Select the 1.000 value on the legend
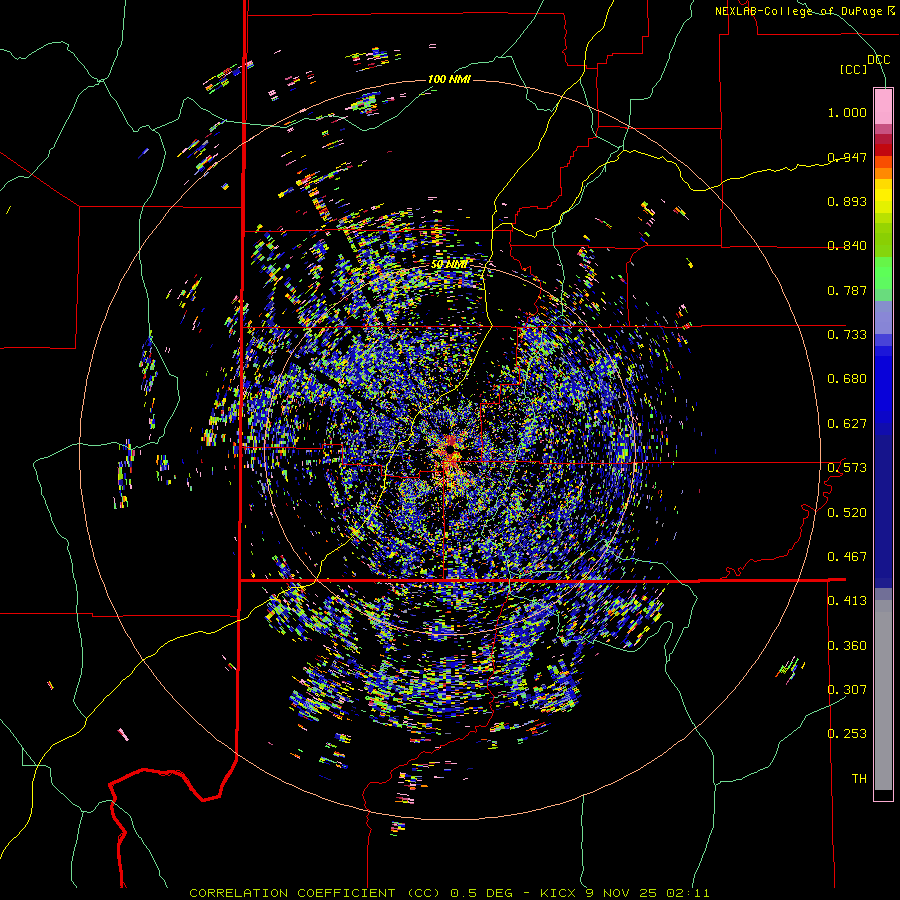The image size is (900, 900). 847,112
